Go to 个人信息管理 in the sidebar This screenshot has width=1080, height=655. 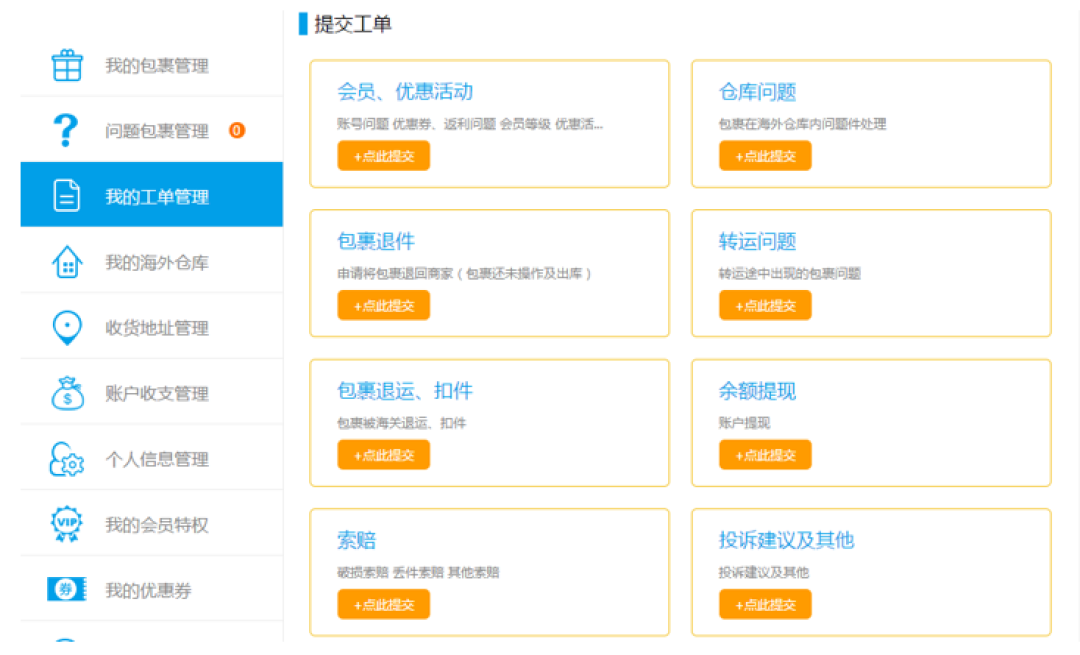152,459
